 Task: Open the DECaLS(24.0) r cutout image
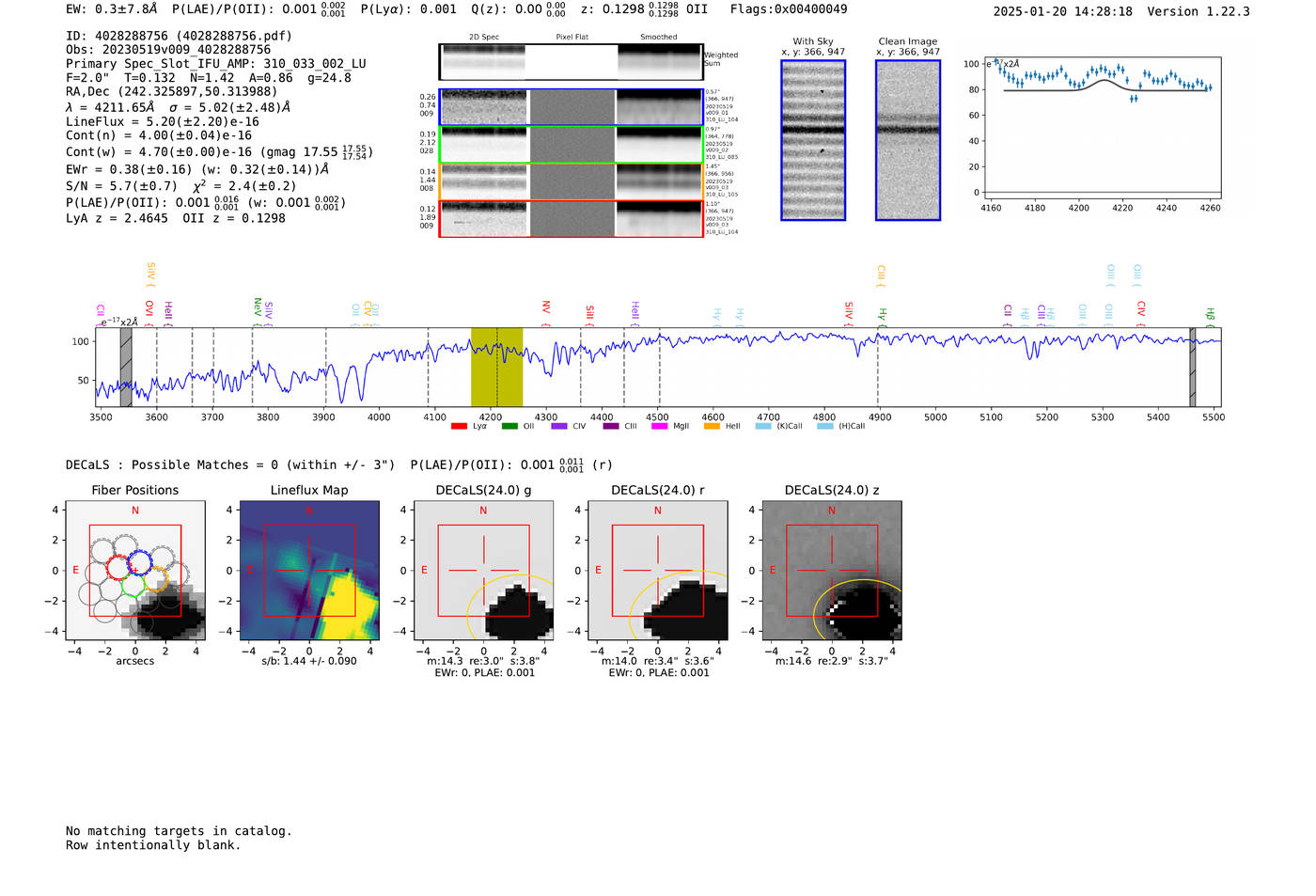657,571
